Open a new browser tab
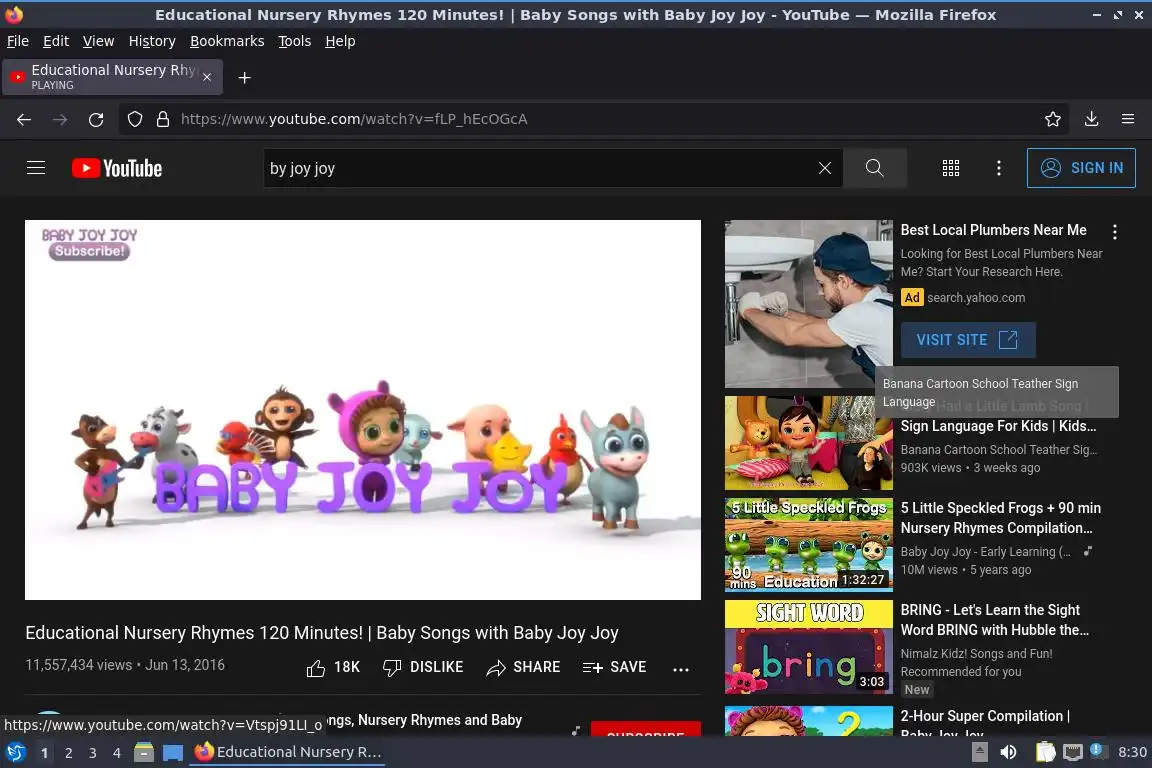 (245, 78)
